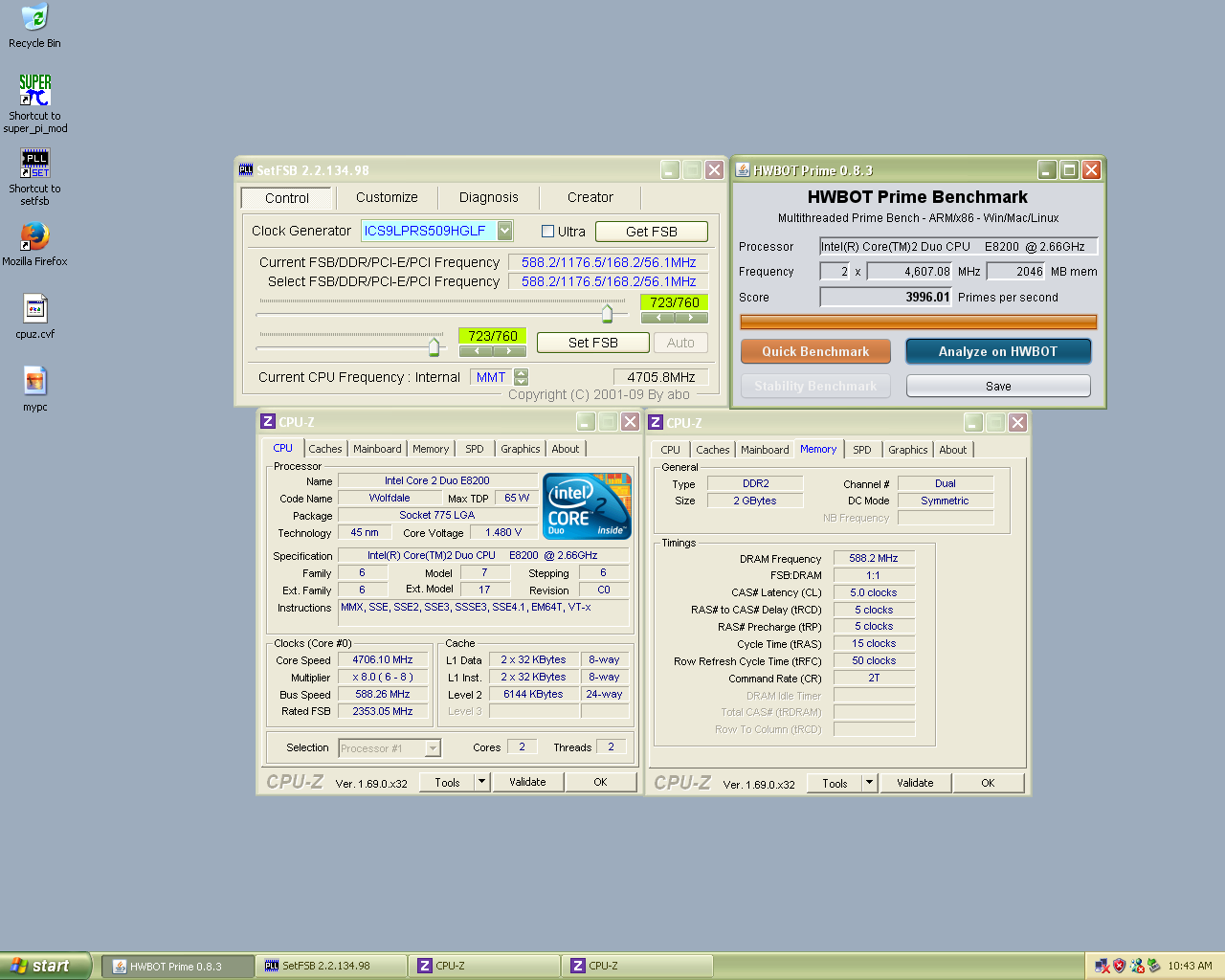Click the Get FSB button

coord(652,232)
